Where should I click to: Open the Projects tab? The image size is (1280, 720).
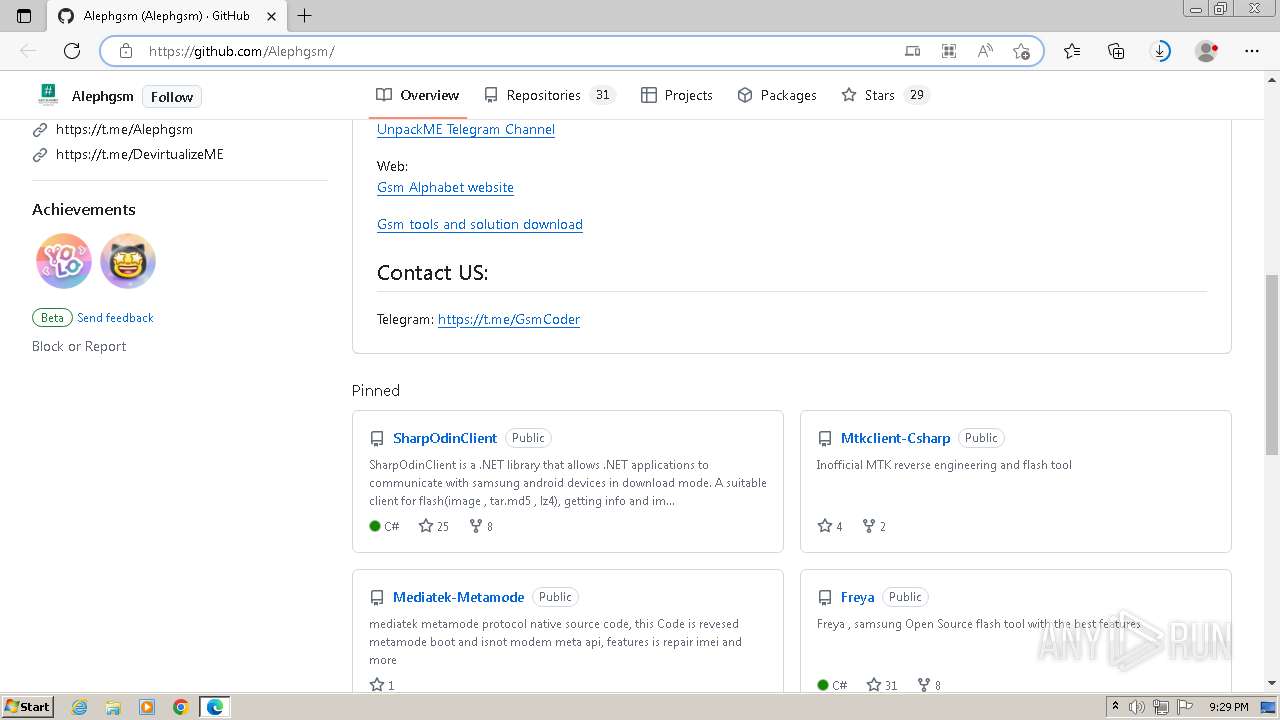(x=677, y=95)
